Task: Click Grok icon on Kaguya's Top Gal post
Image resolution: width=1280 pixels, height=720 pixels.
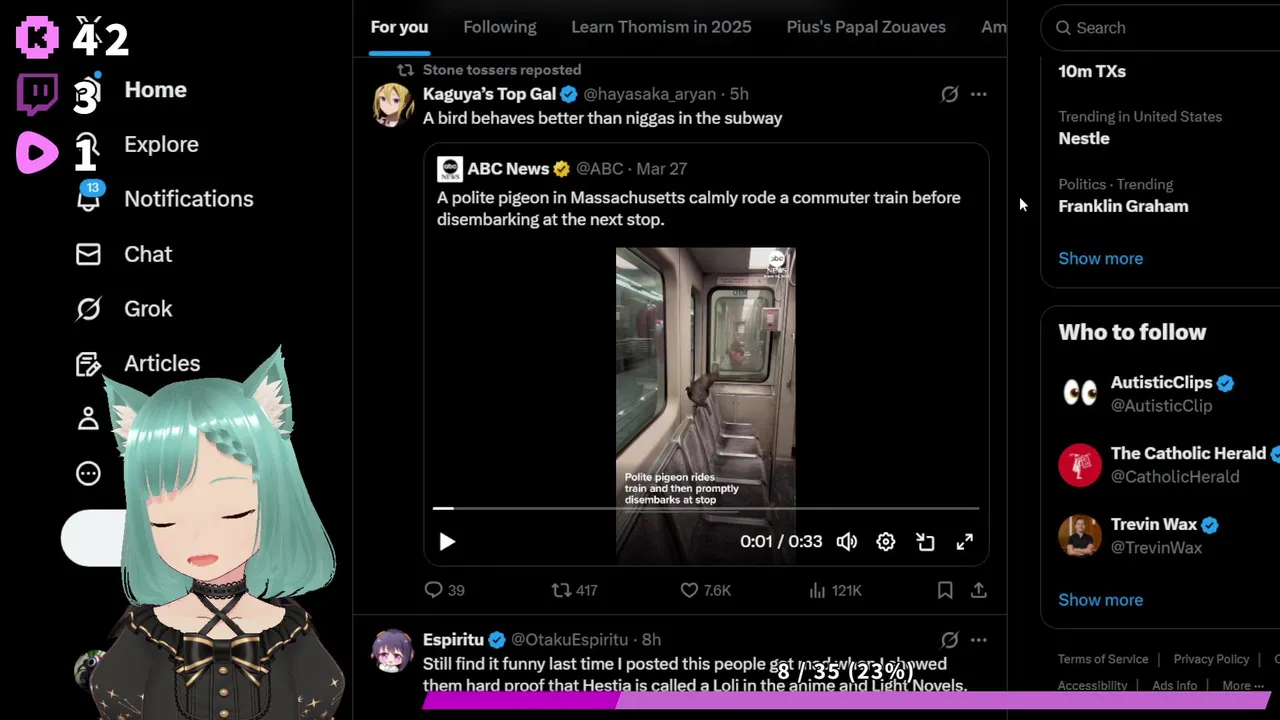Action: pyautogui.click(x=950, y=94)
